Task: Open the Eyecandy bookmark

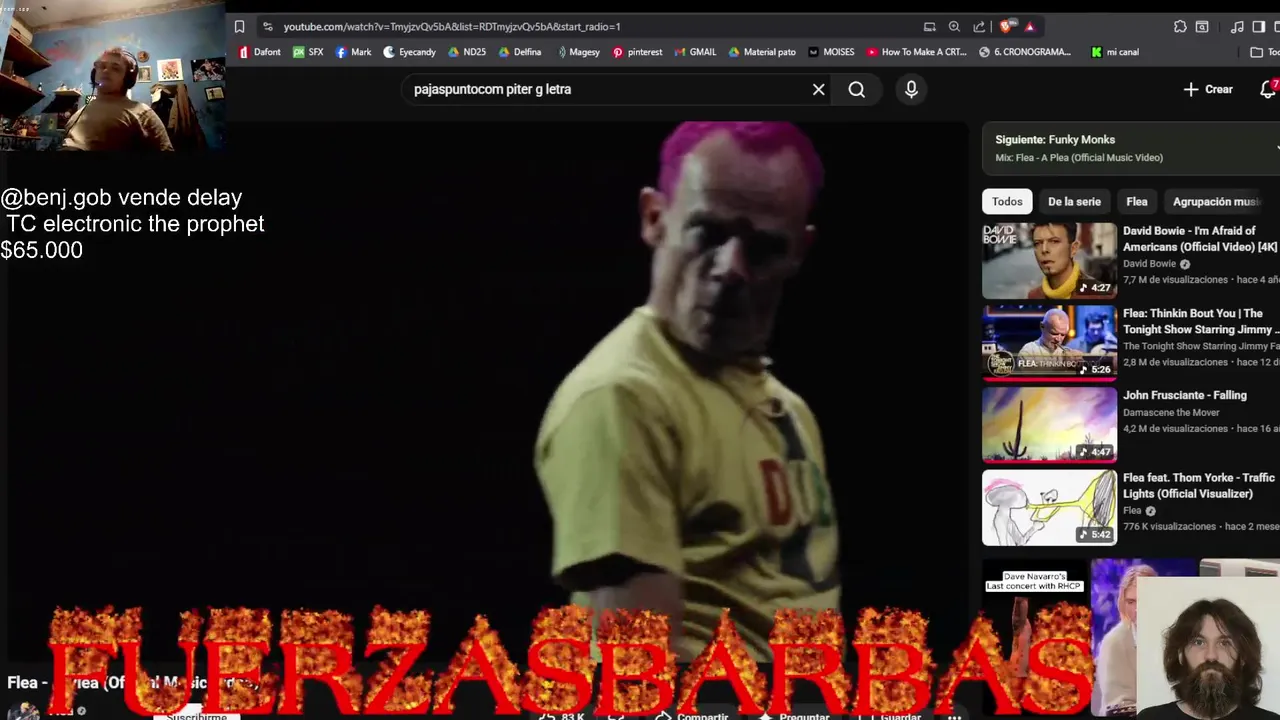Action: point(410,52)
